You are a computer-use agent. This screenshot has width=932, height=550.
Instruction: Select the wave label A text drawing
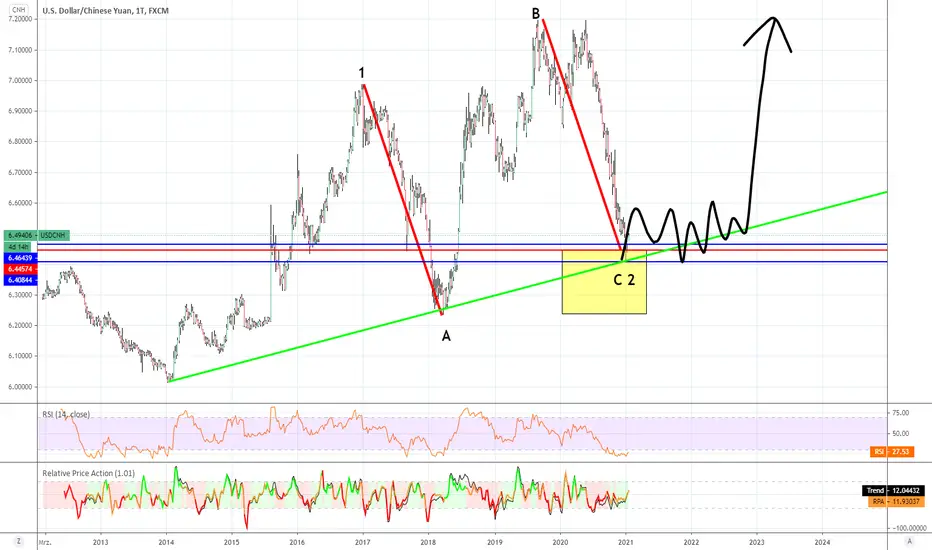click(x=446, y=337)
